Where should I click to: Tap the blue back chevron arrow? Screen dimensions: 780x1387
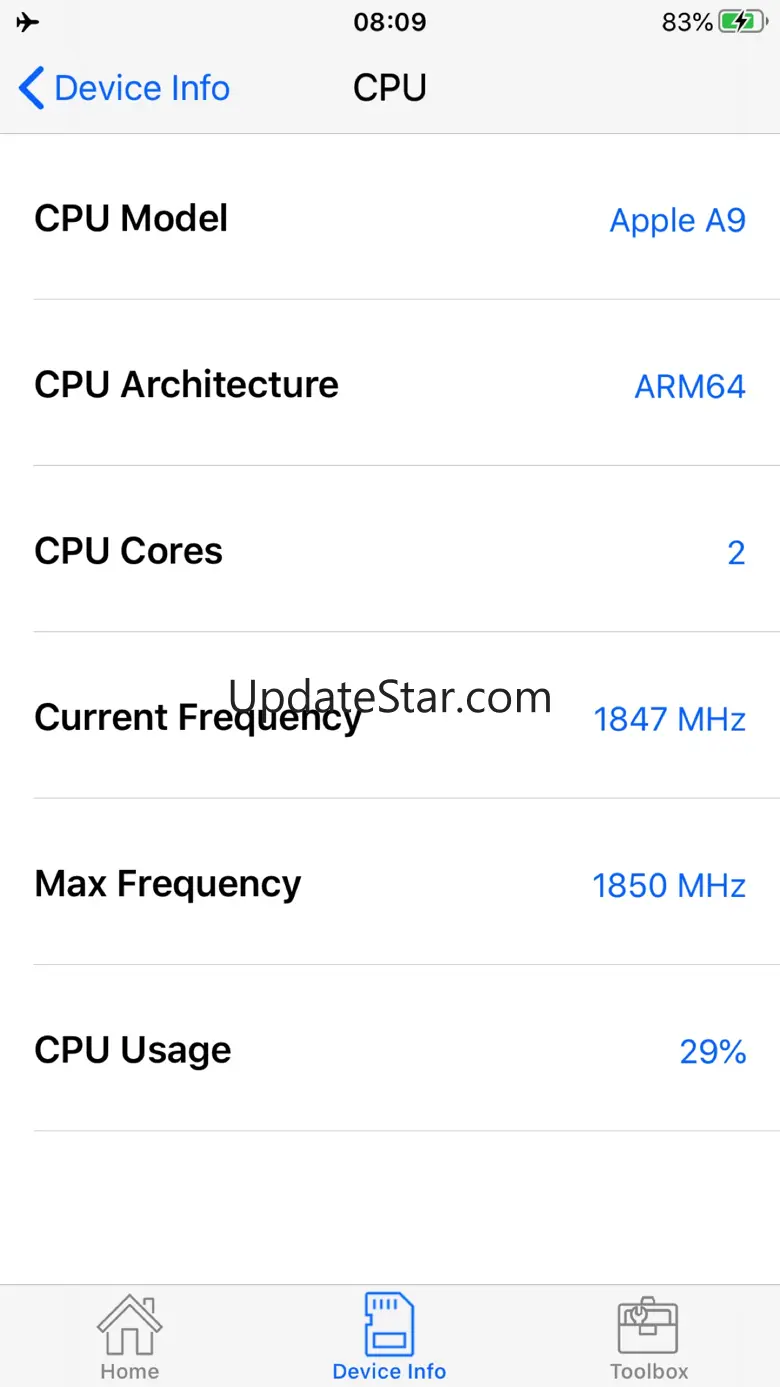click(32, 88)
